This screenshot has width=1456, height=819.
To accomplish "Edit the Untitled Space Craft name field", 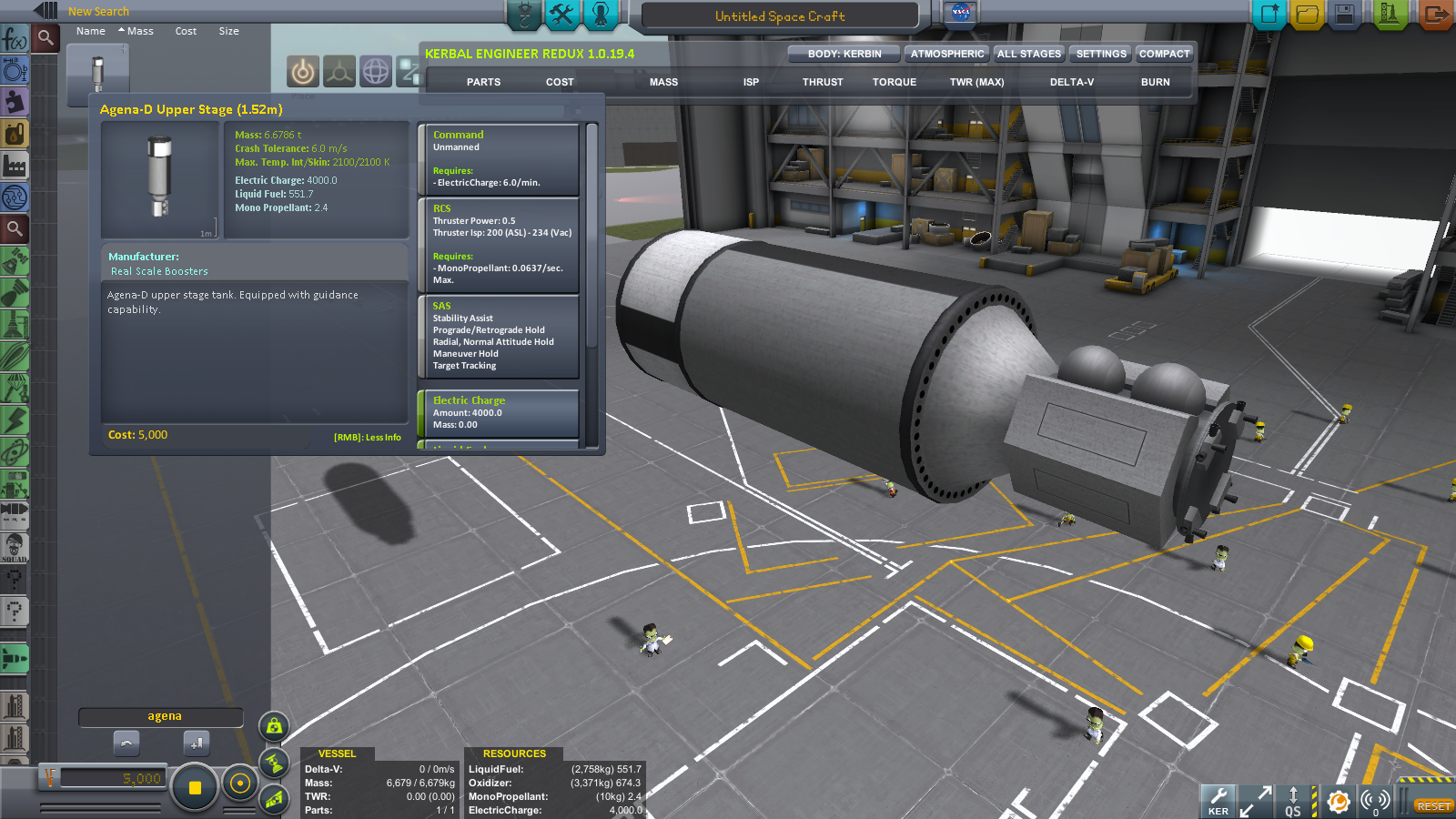I will point(780,15).
